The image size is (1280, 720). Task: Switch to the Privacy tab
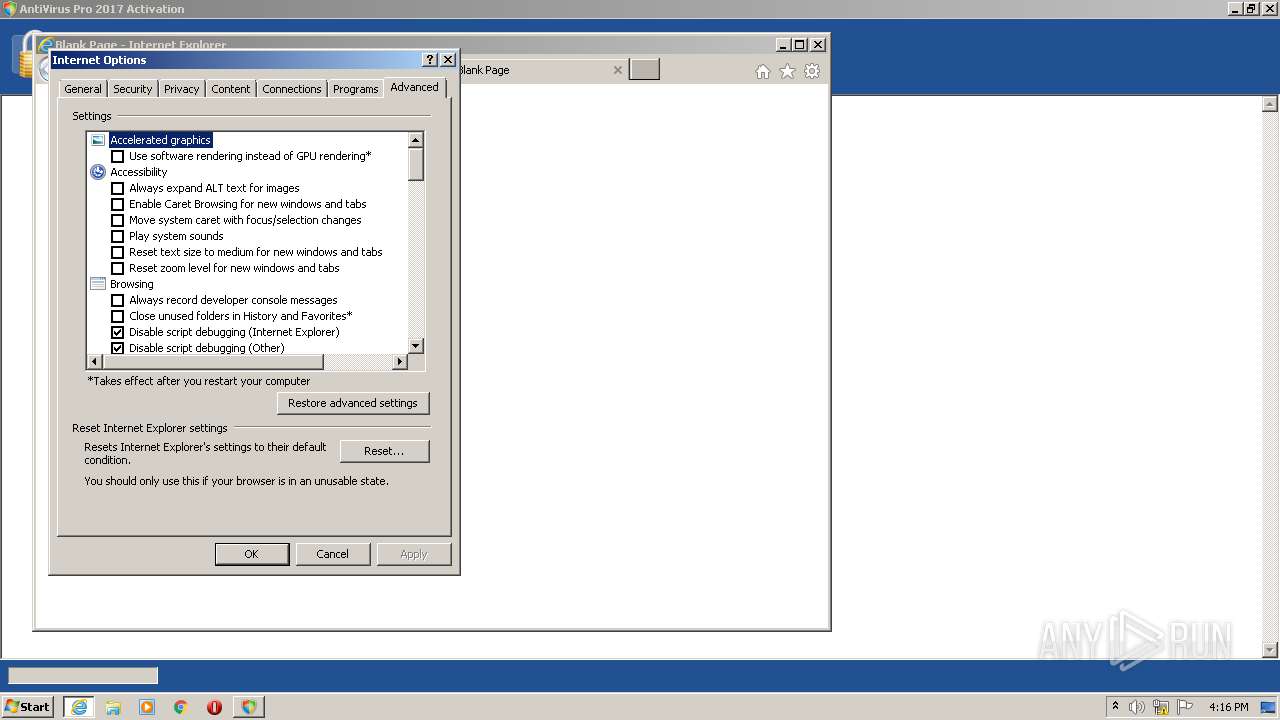pyautogui.click(x=181, y=89)
